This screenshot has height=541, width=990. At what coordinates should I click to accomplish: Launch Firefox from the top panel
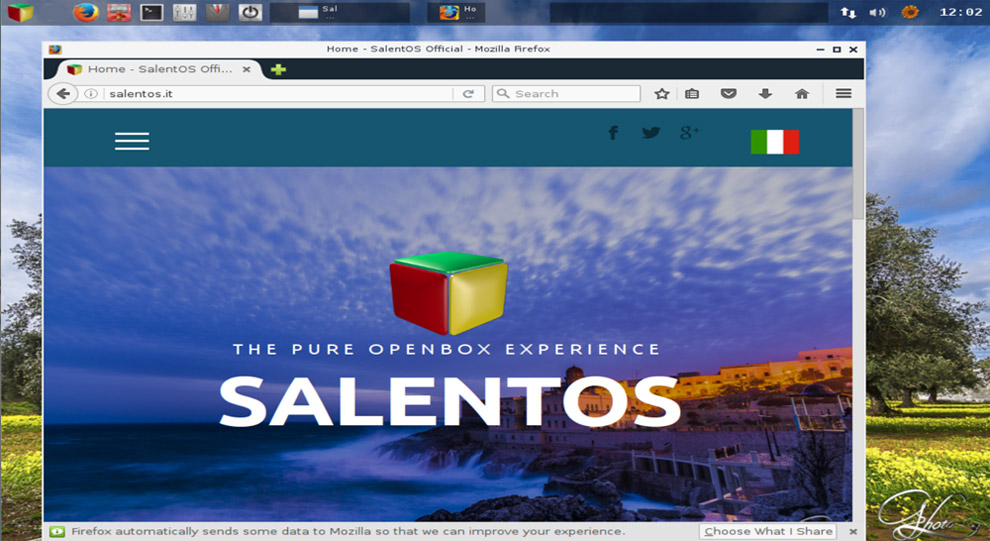[86, 12]
